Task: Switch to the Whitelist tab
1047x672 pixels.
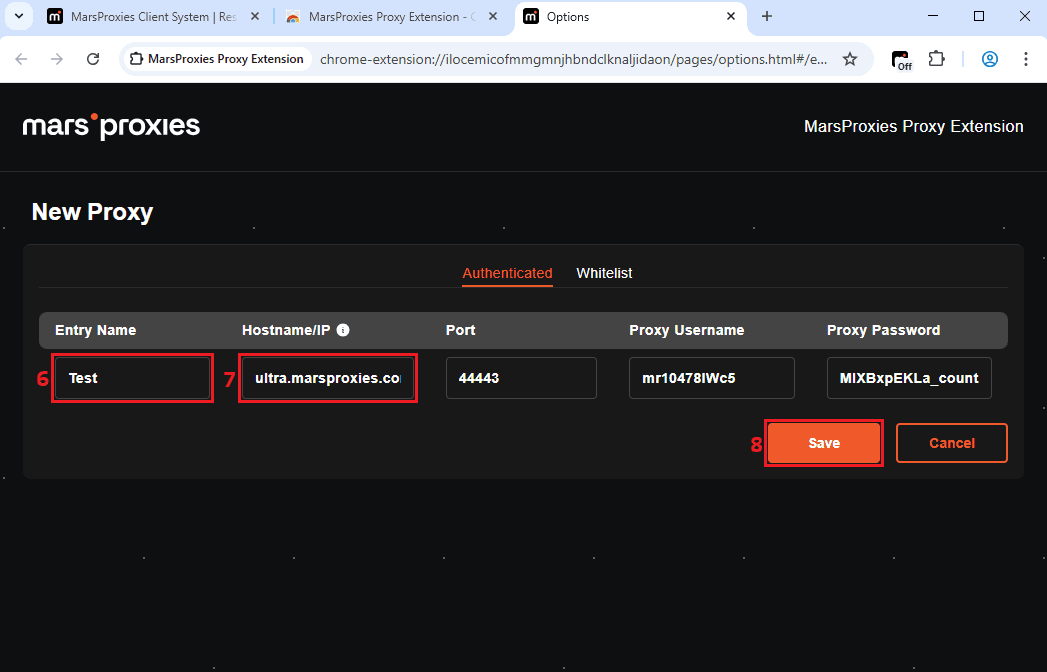Action: coord(604,273)
